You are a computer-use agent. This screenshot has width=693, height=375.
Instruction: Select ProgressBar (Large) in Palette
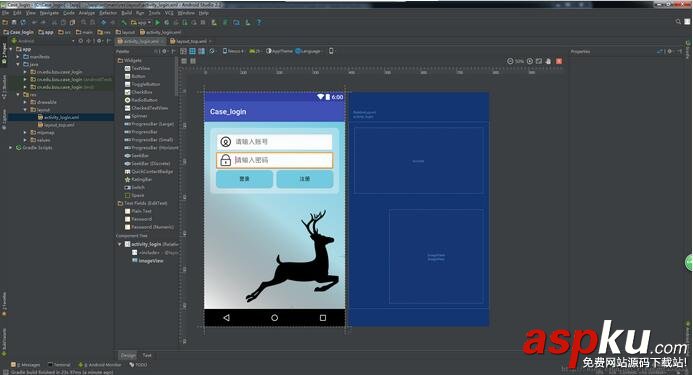pos(149,124)
